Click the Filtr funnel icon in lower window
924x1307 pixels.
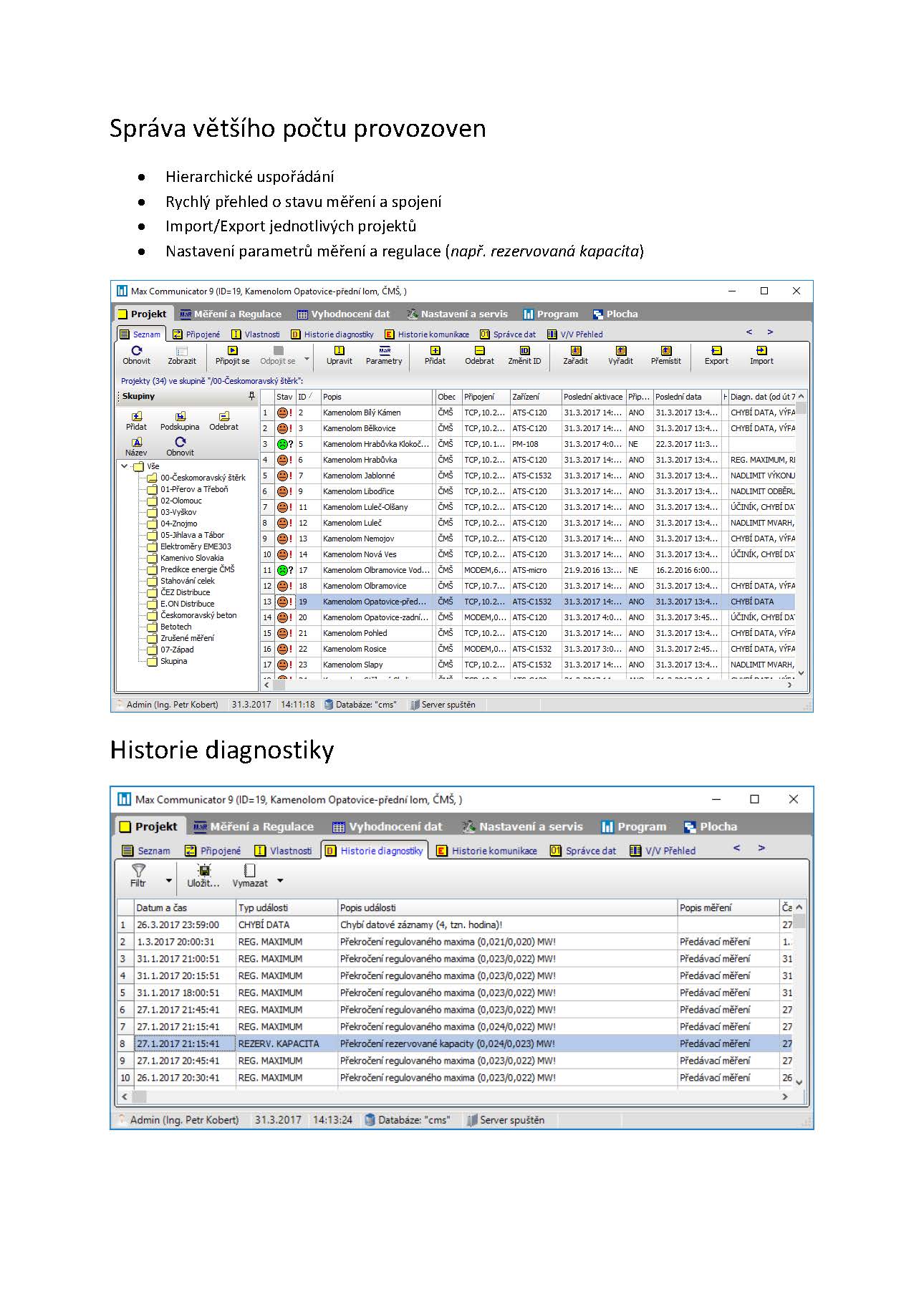click(x=138, y=870)
